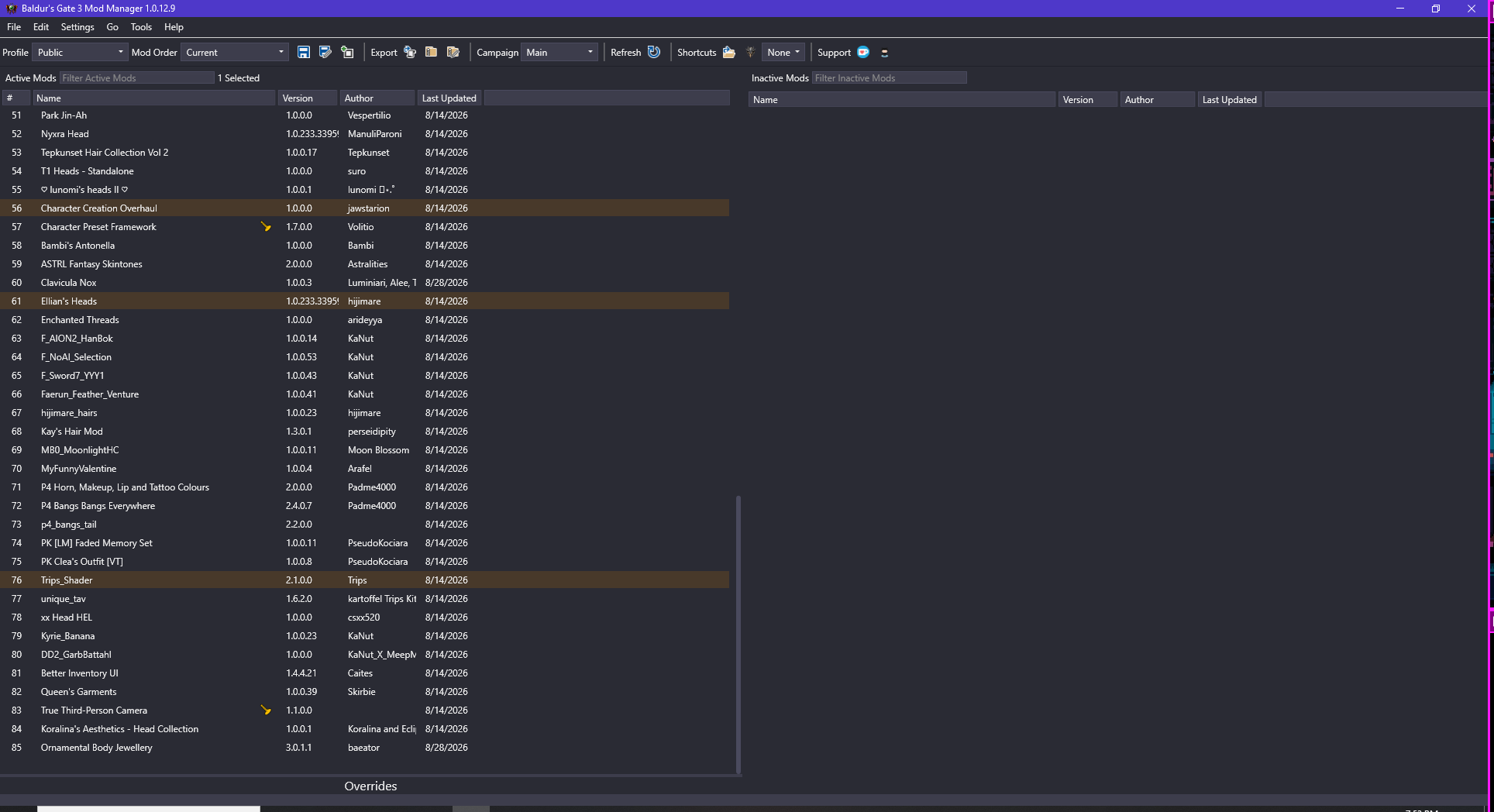
Task: Open the Tools menu
Action: coord(141,26)
